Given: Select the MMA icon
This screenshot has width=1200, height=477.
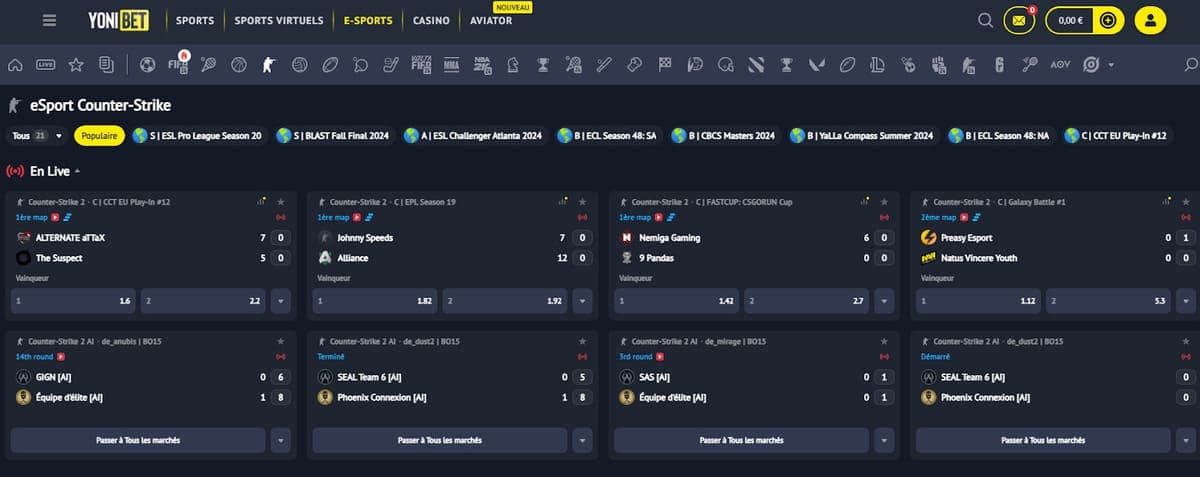Looking at the screenshot, I should 452,65.
